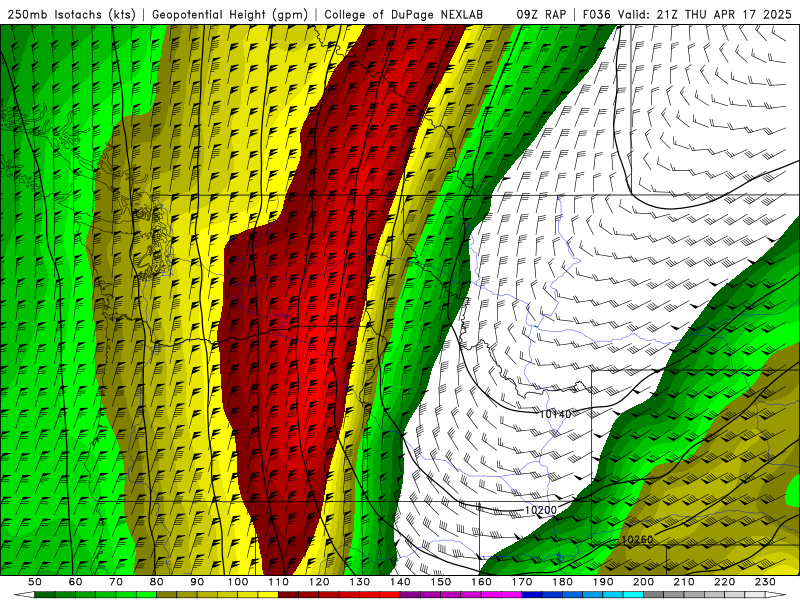Viewport: 800px width, 600px height.
Task: Click the 50 label on the color scale
Action: click(35, 582)
